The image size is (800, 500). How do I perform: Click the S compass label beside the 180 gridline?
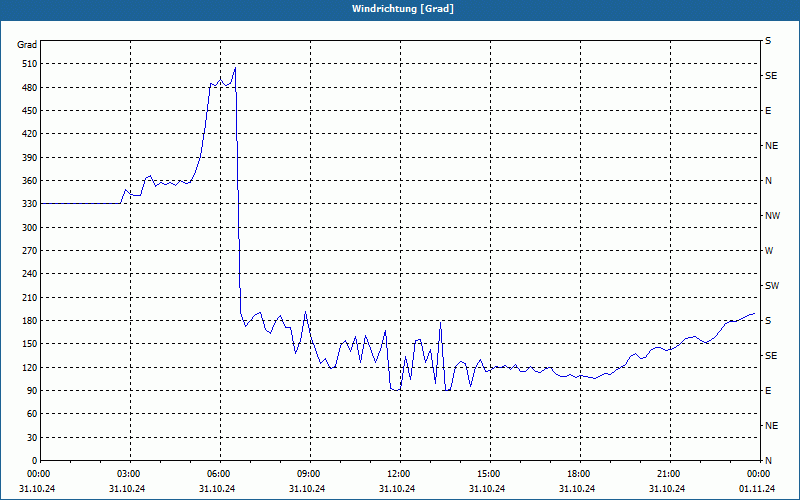[768, 321]
